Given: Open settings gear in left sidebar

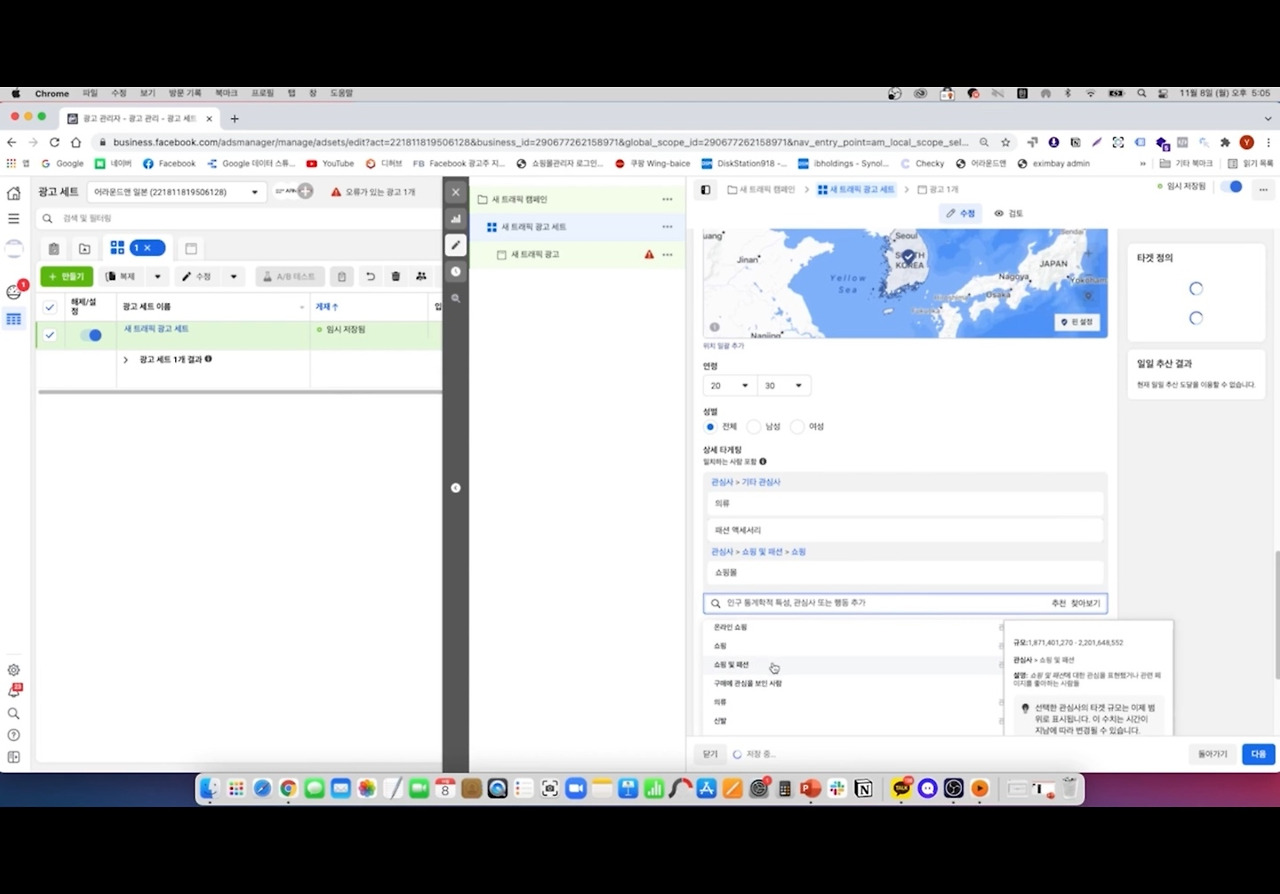Looking at the screenshot, I should pos(13,670).
